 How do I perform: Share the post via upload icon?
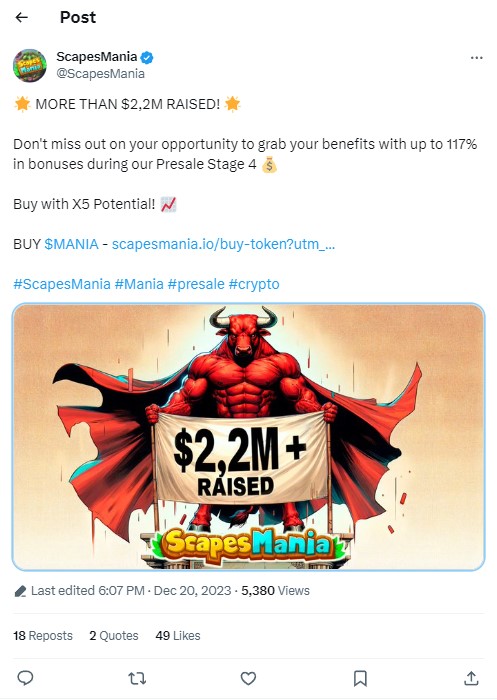tap(471, 678)
